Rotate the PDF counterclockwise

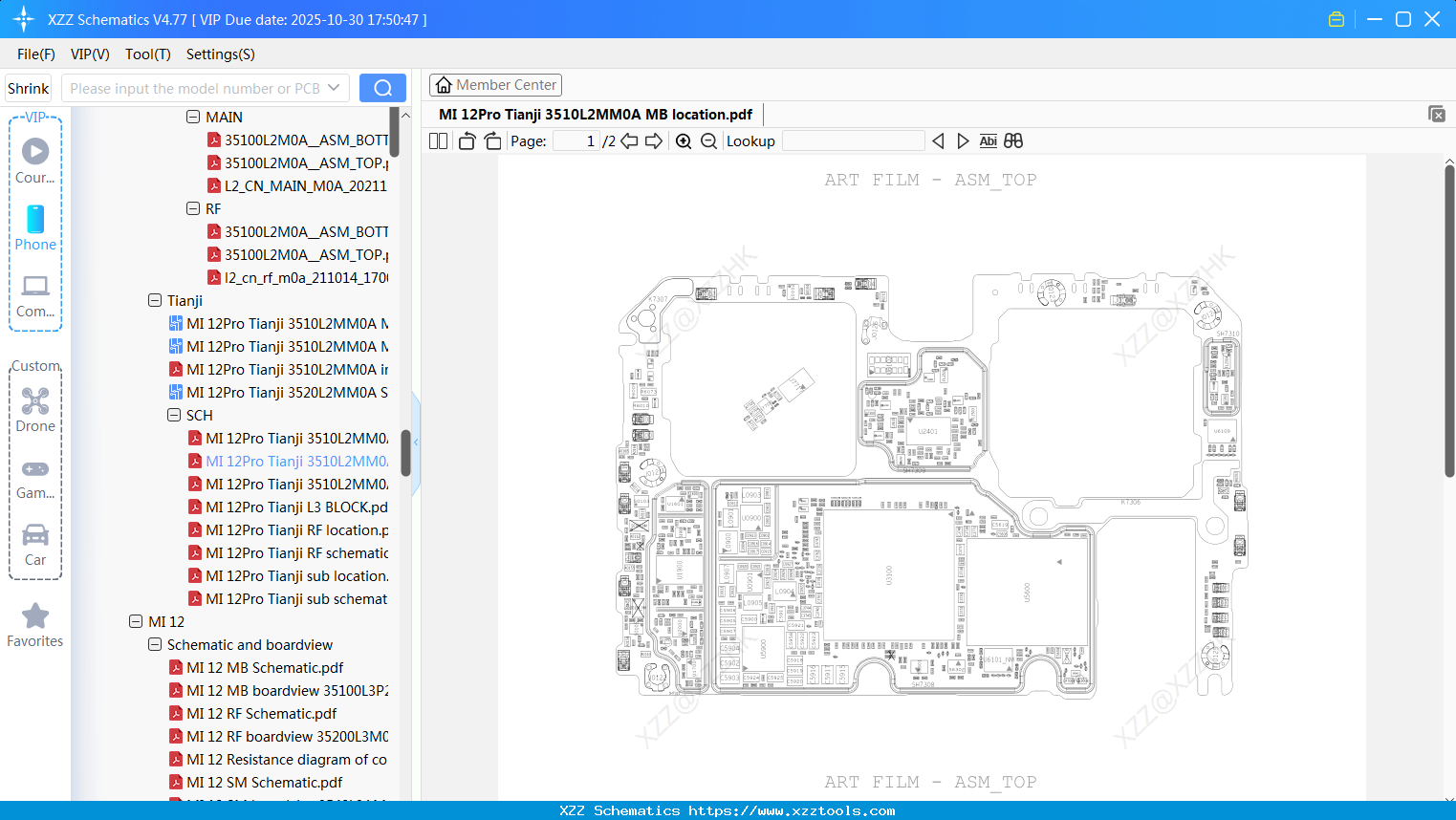[x=466, y=140]
